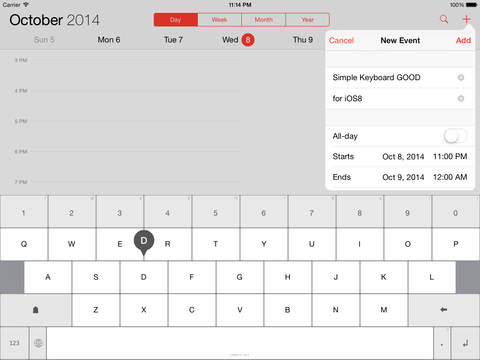Cancel the New Event popover

341,40
